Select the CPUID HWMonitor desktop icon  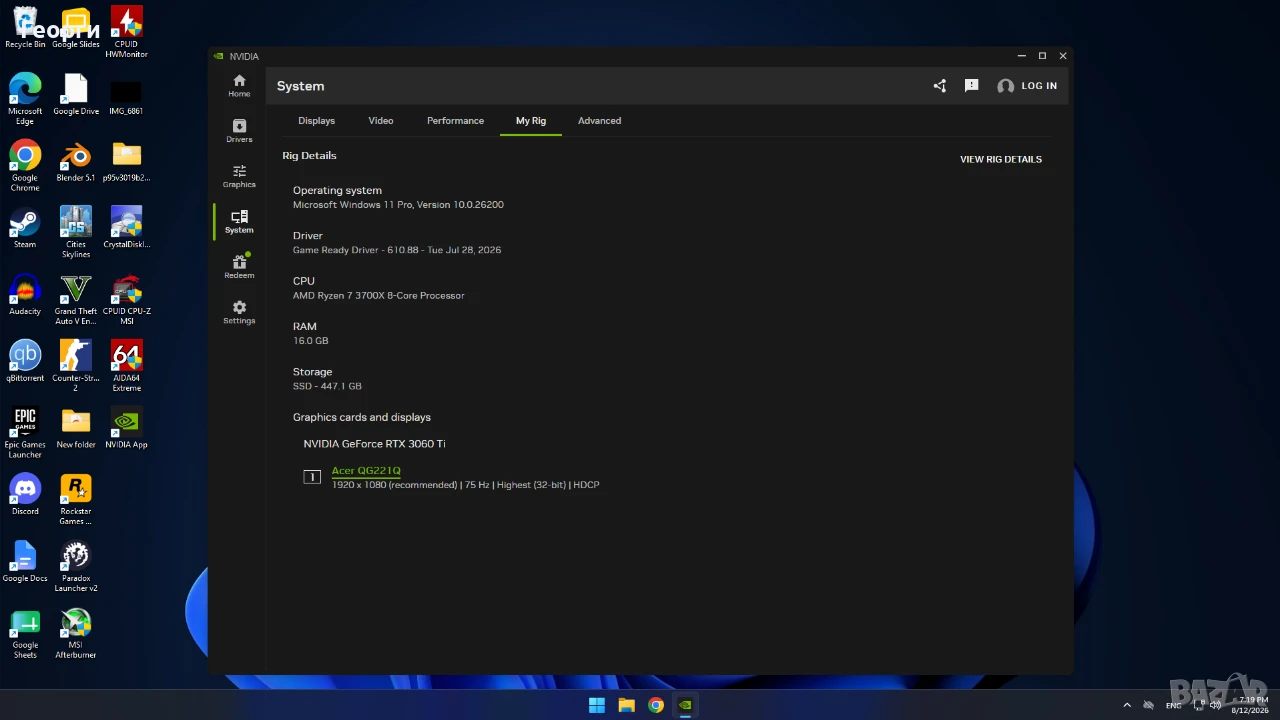click(x=126, y=32)
